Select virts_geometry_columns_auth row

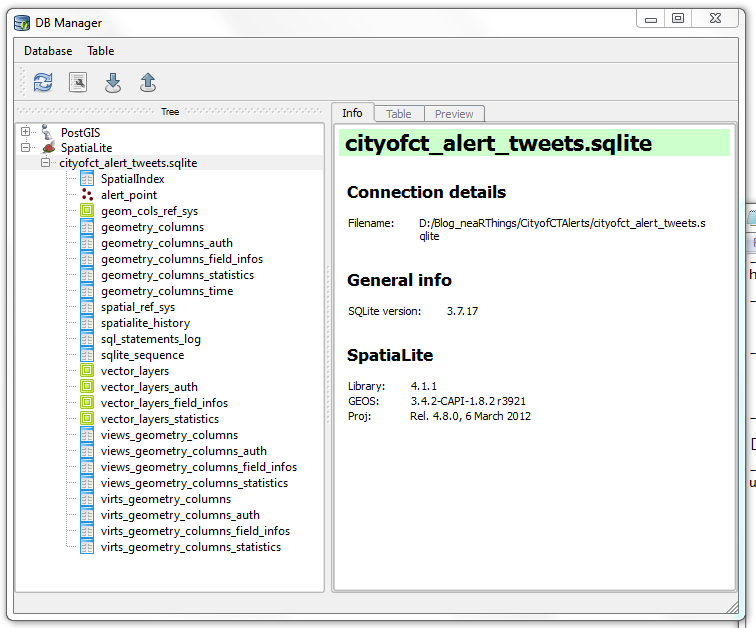[180, 515]
